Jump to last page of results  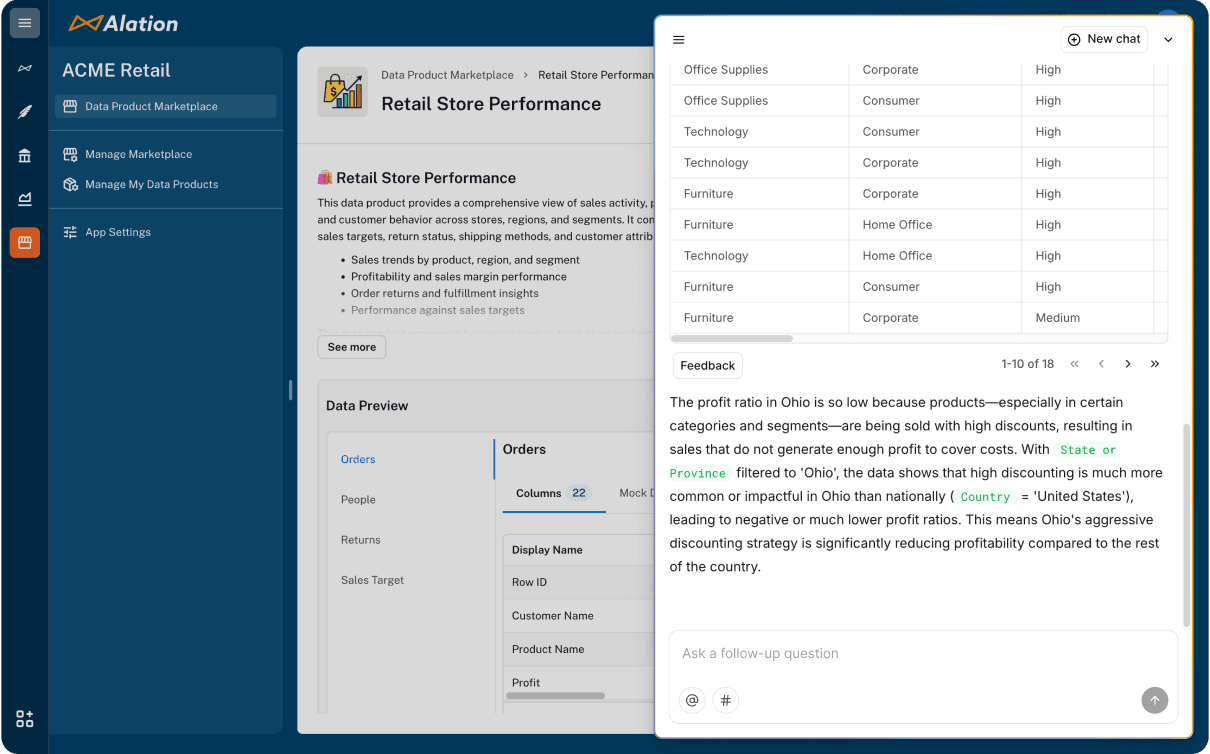(1155, 364)
